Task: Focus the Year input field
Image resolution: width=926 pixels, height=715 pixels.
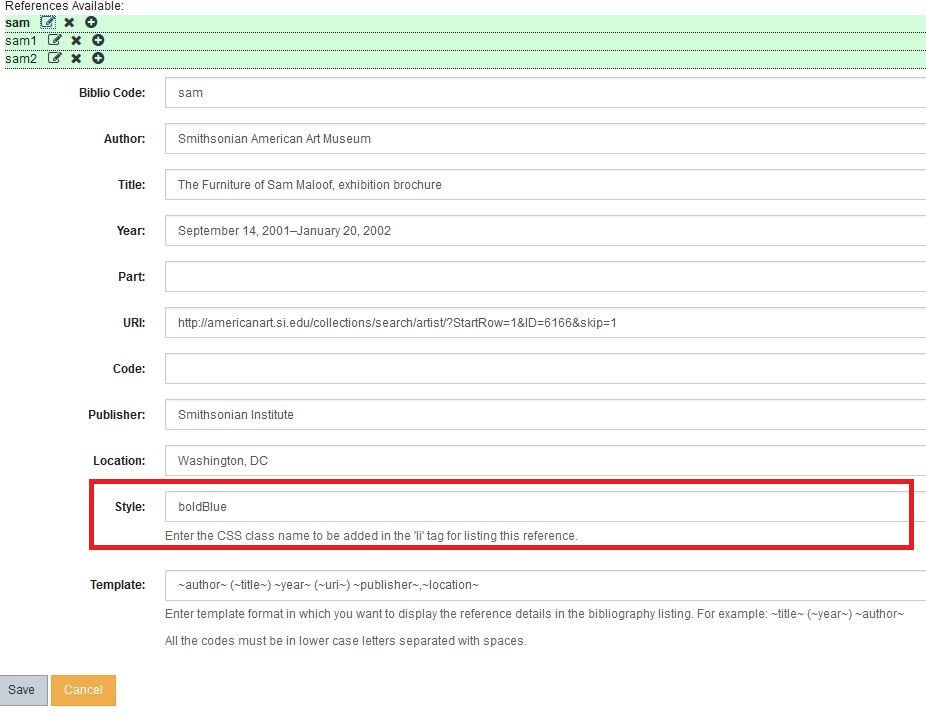Action: (x=545, y=231)
